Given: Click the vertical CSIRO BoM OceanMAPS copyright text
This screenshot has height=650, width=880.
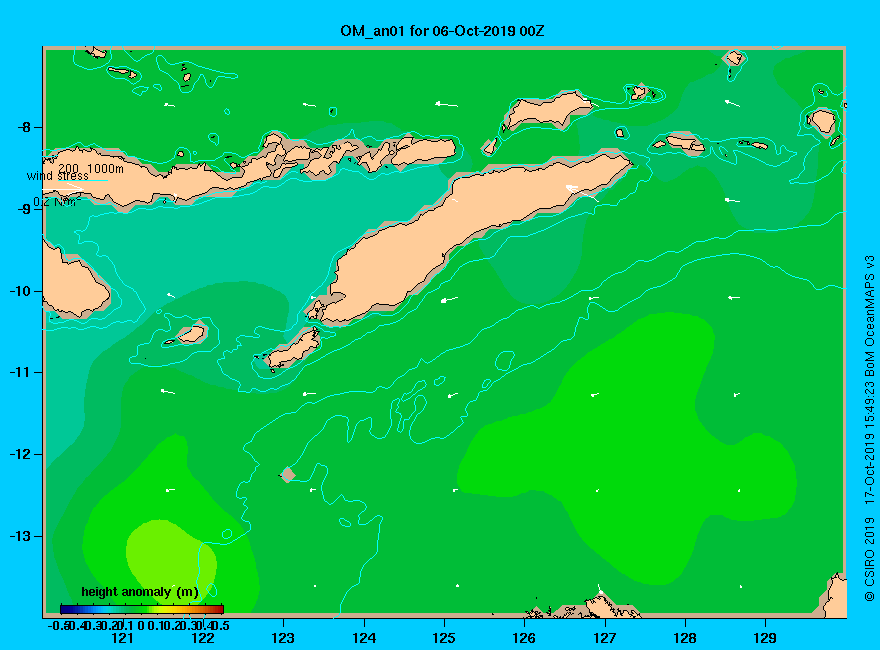Looking at the screenshot, I should (869, 428).
